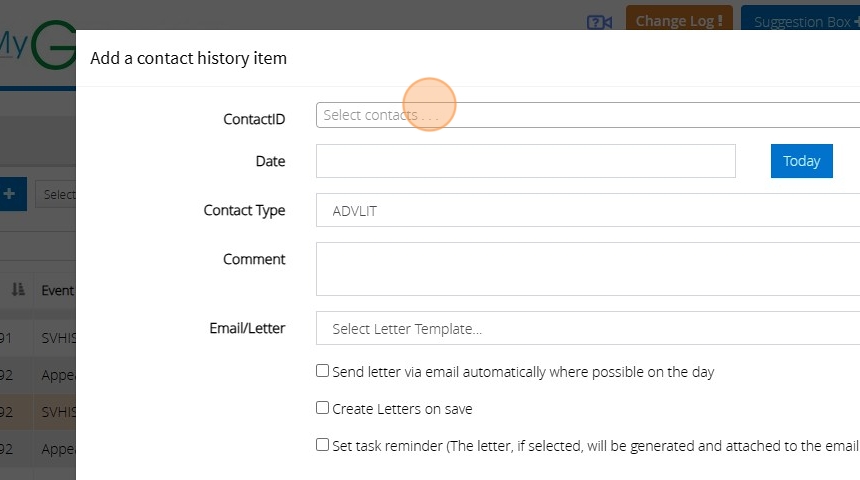Open the select box beside the plus button
The image size is (860, 480).
pyautogui.click(x=56, y=195)
